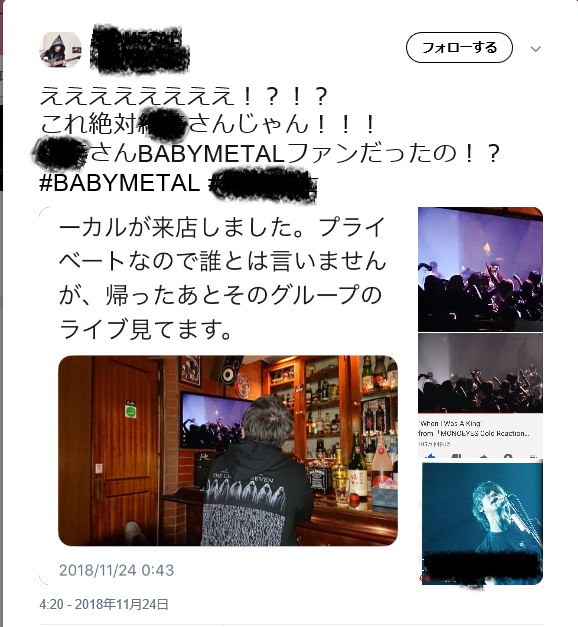This screenshot has width=578, height=627.
Task: Click the blacked-out author display name
Action: (139, 50)
